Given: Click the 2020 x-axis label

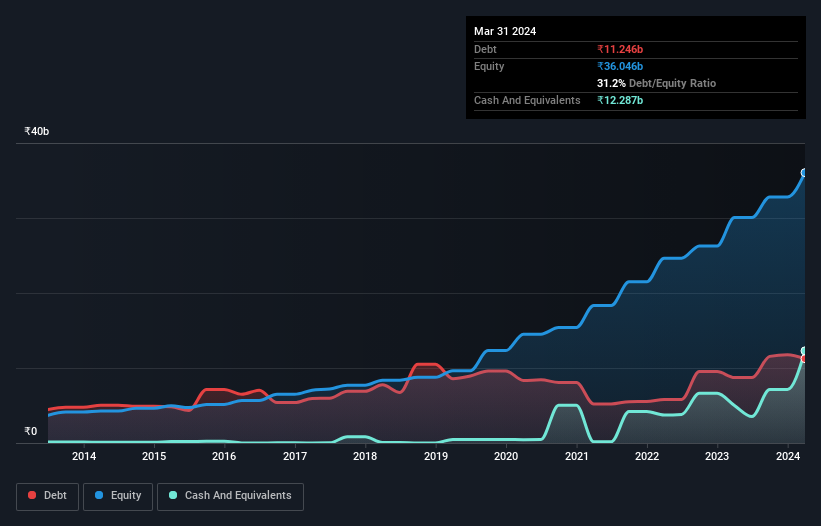Looking at the screenshot, I should [506, 456].
